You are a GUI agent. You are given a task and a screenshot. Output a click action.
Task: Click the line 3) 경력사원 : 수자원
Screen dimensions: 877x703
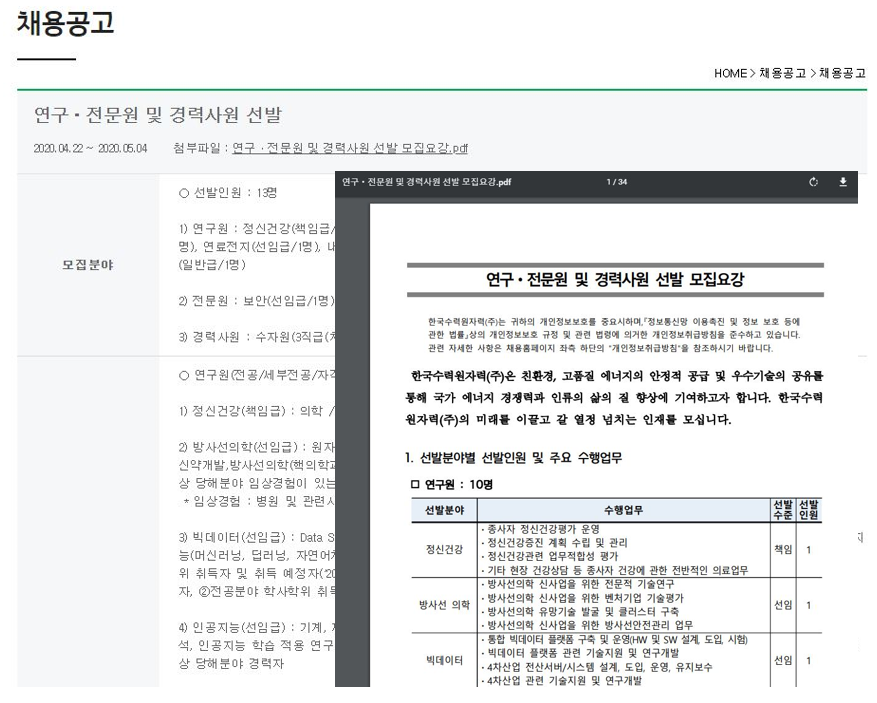257,337
